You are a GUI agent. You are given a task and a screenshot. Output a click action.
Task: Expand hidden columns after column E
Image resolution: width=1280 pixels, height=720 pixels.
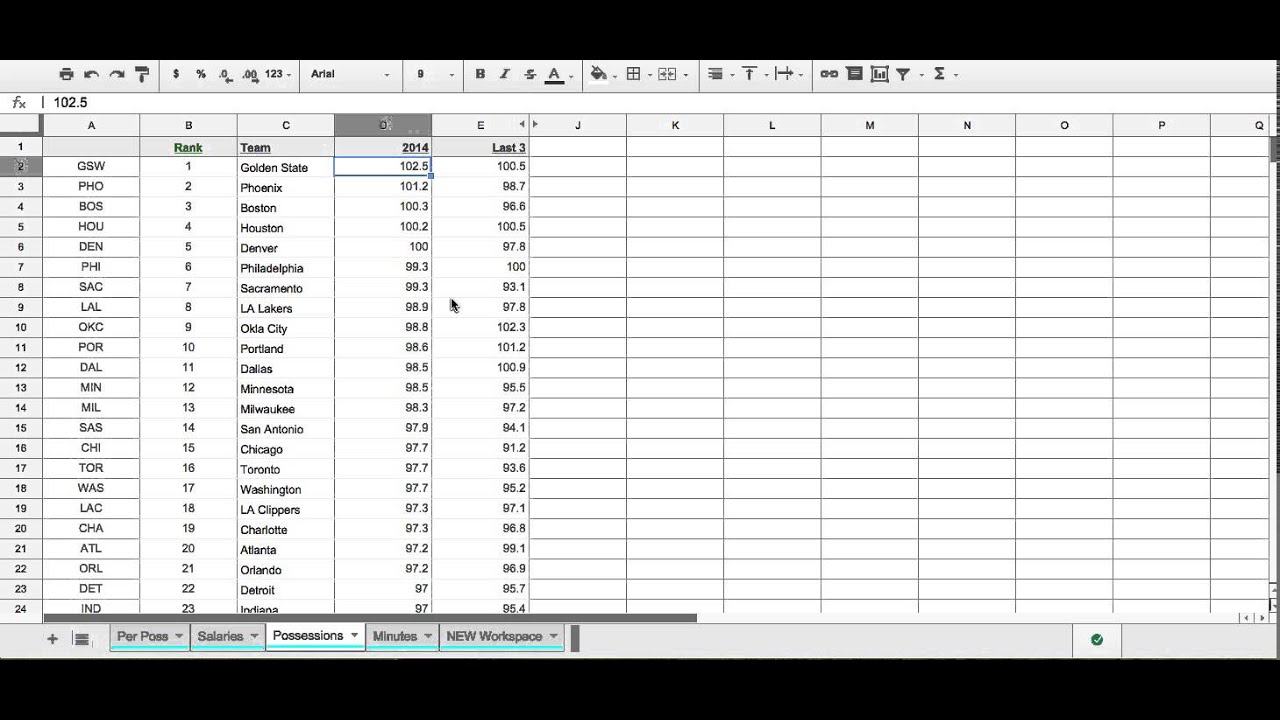click(535, 125)
